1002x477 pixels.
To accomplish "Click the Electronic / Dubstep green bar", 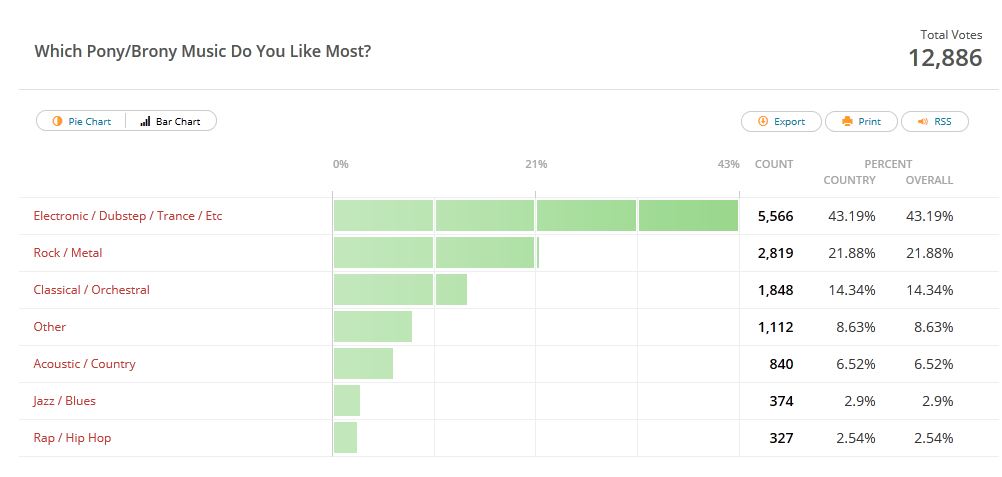I will [535, 216].
